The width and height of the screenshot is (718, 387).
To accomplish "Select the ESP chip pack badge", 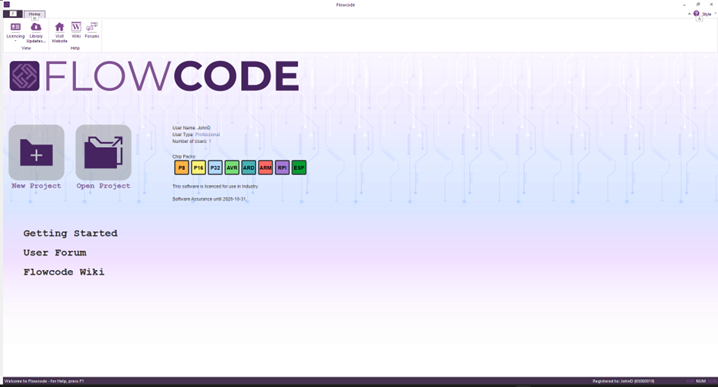I will pyautogui.click(x=299, y=168).
